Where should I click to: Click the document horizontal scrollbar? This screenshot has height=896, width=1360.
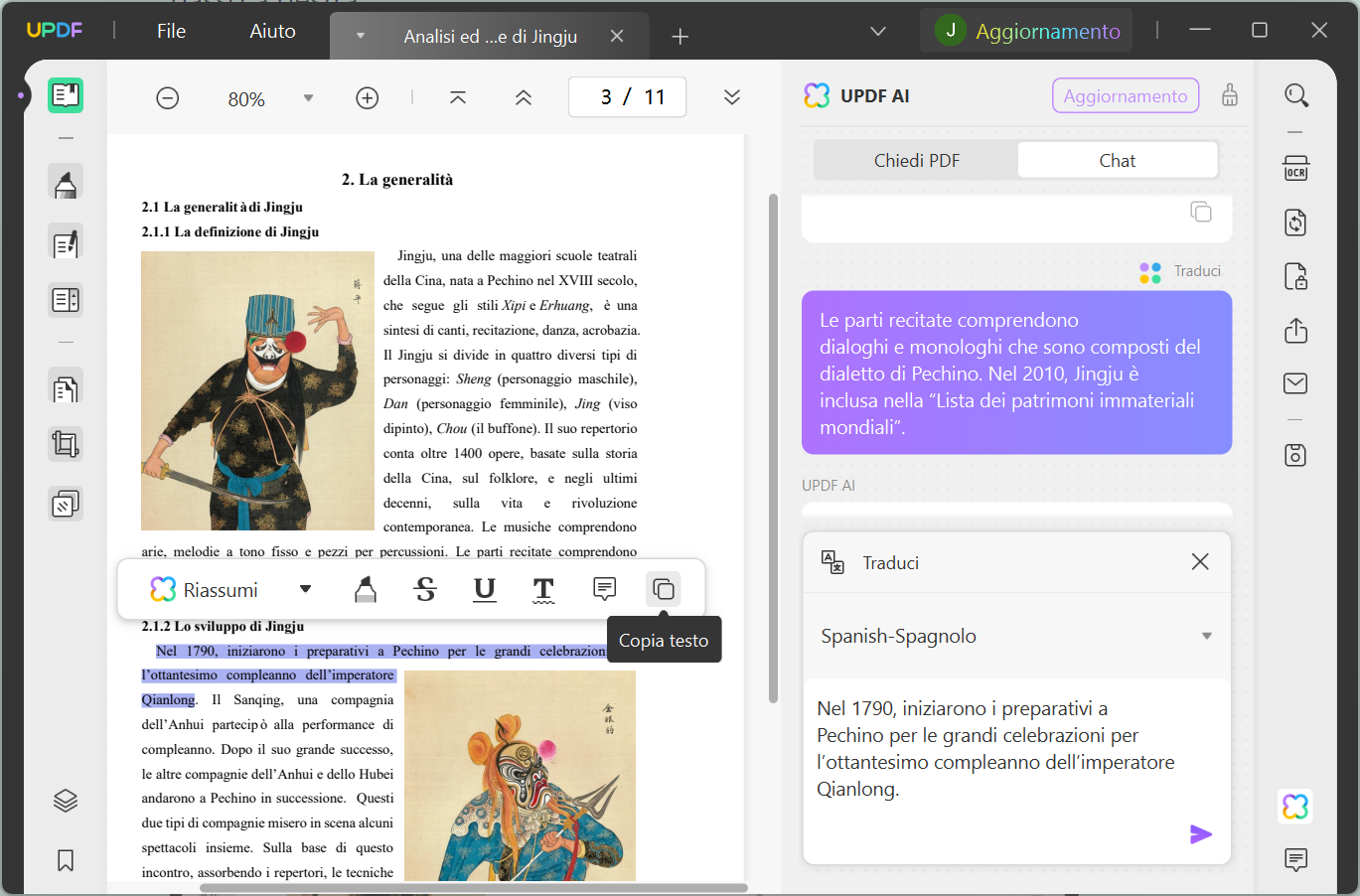point(474,888)
